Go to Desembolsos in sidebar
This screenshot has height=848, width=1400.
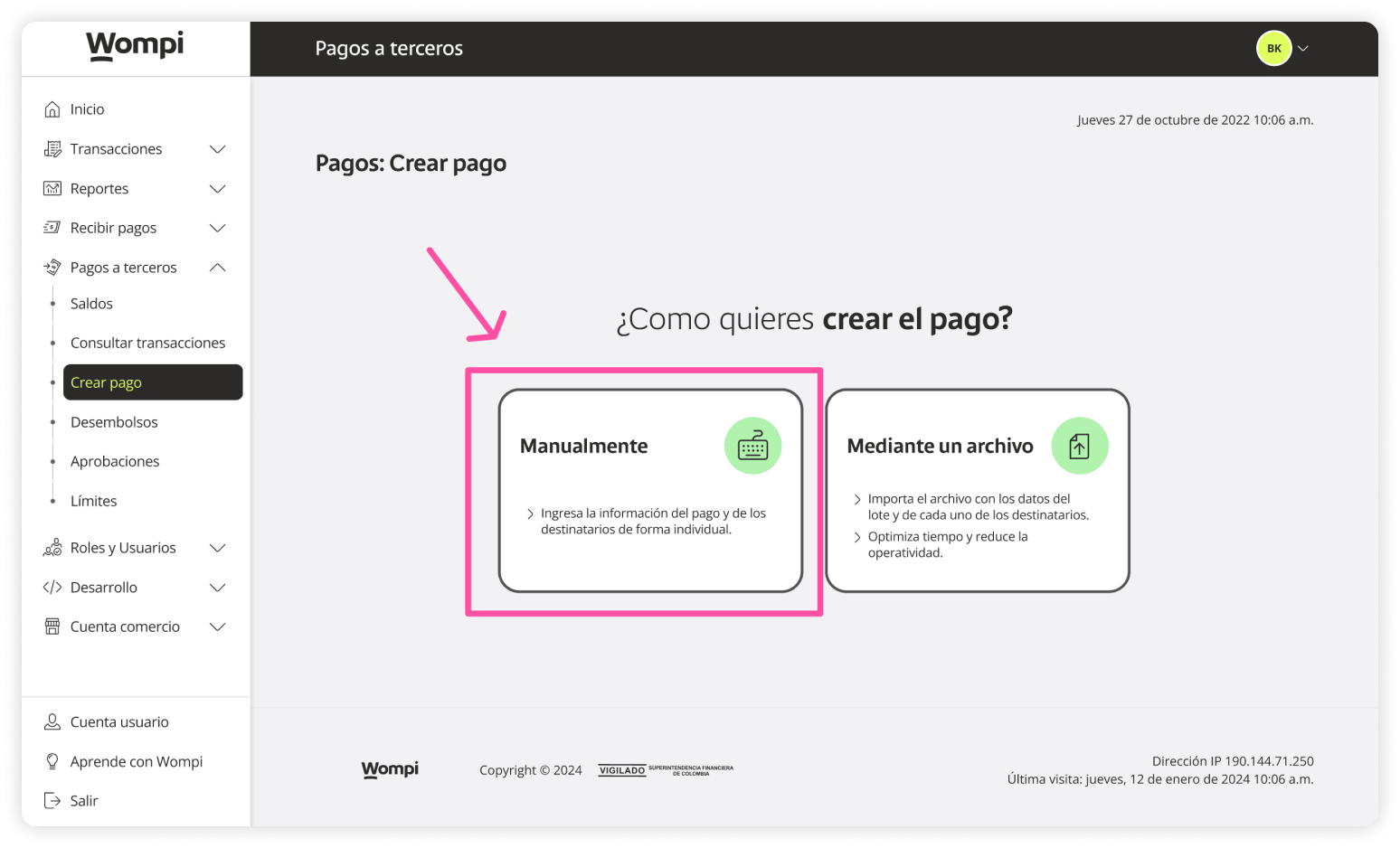tap(114, 422)
